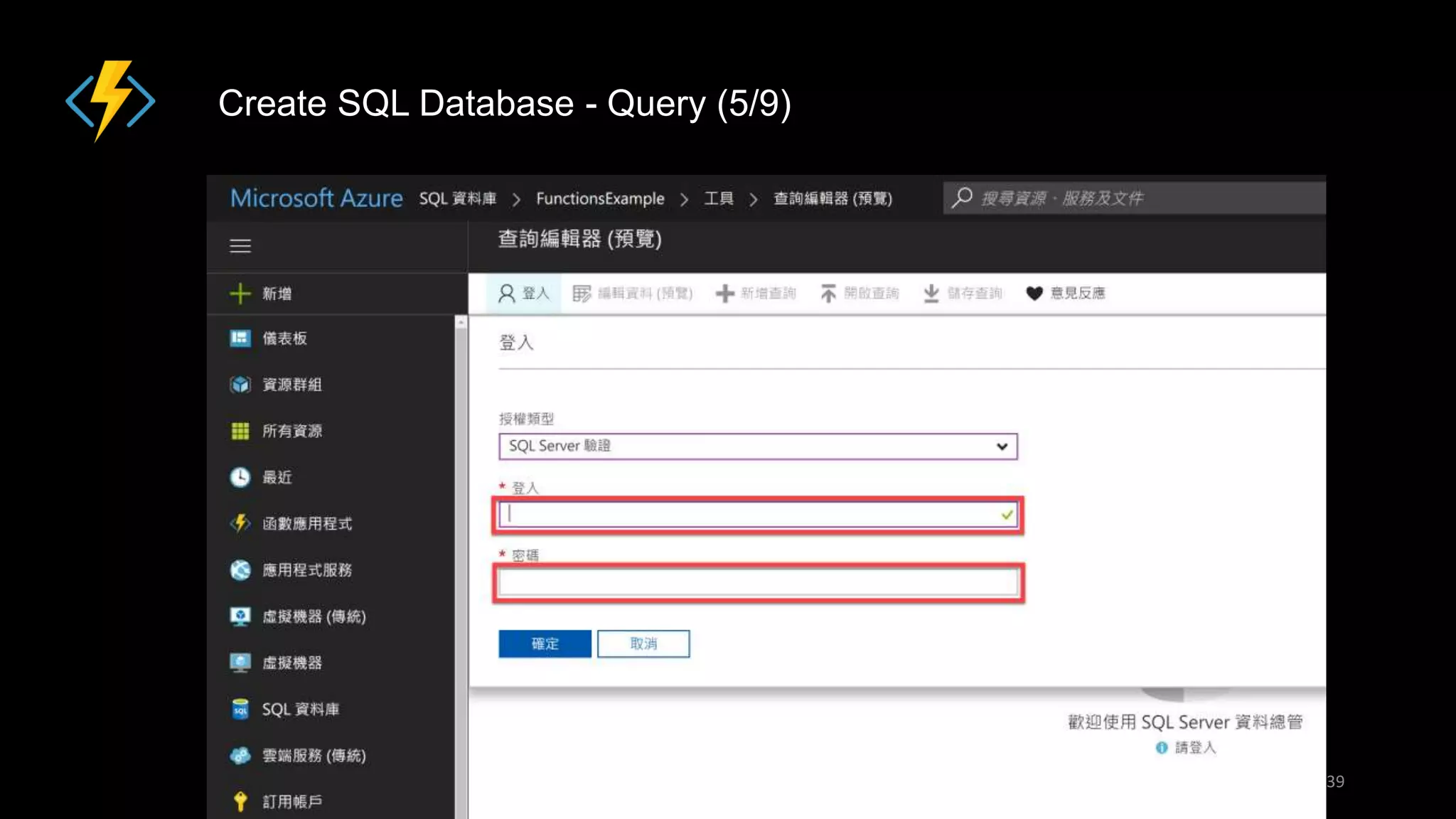This screenshot has width=1456, height=819.
Task: Go to SQL 資料庫 breadcrumb
Action: point(458,198)
